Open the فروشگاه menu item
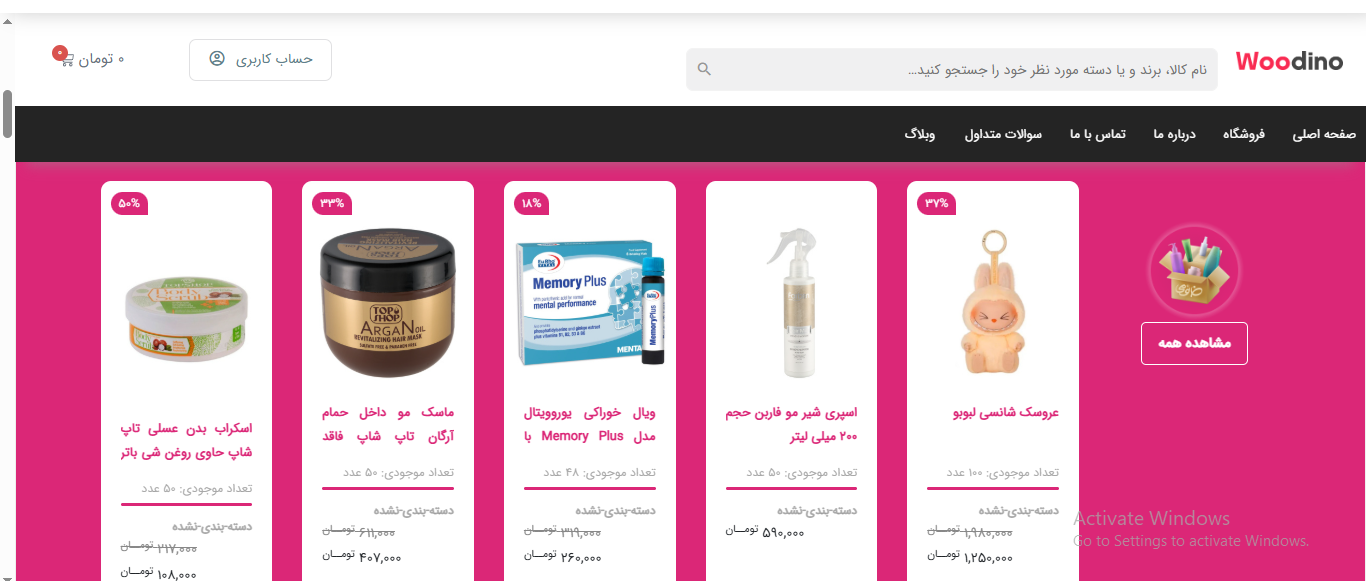The image size is (1366, 581). [x=1244, y=134]
